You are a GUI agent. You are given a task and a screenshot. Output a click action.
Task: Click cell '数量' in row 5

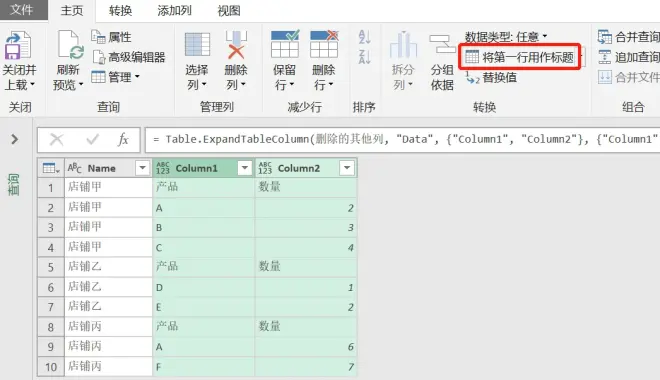pos(306,267)
